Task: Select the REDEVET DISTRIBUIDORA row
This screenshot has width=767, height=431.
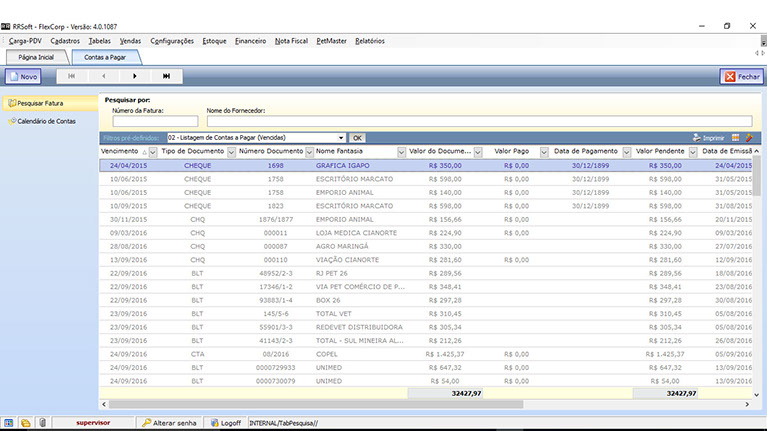Action: point(427,327)
